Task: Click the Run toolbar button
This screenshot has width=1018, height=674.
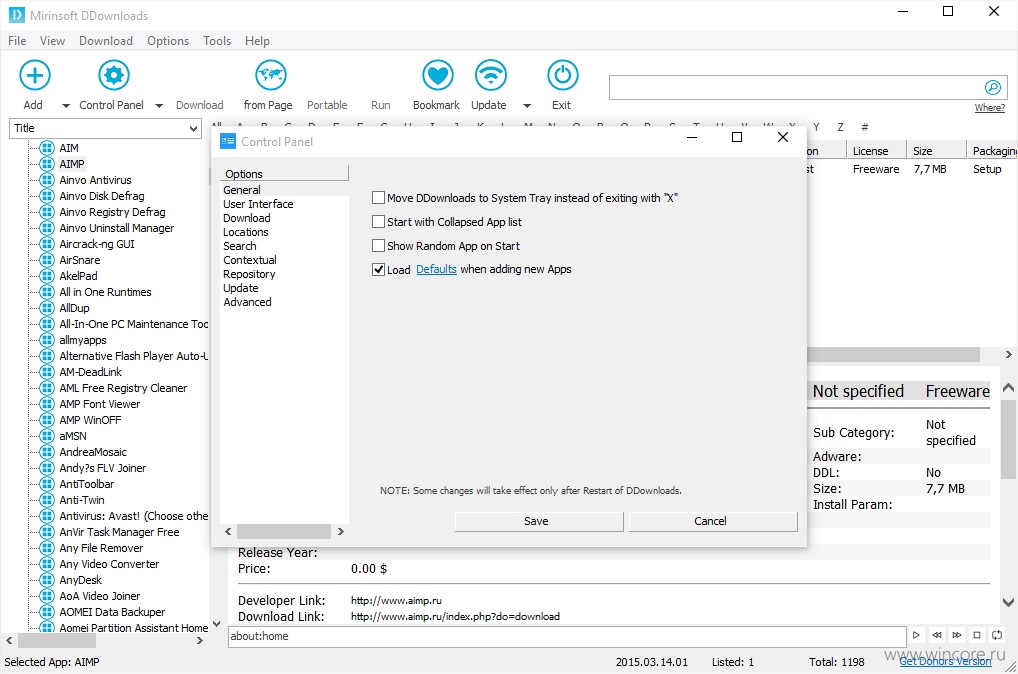Action: 380,105
